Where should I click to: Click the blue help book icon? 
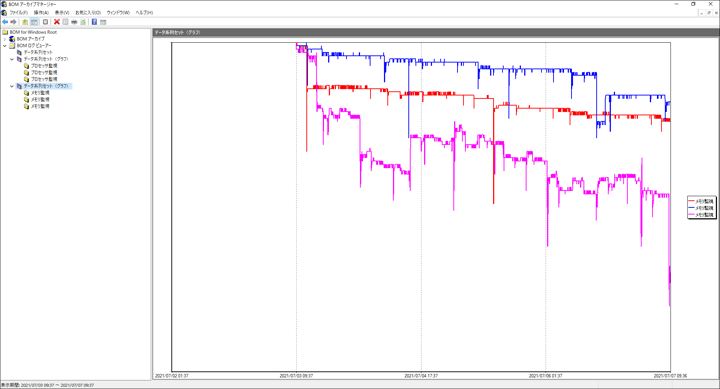coord(94,22)
